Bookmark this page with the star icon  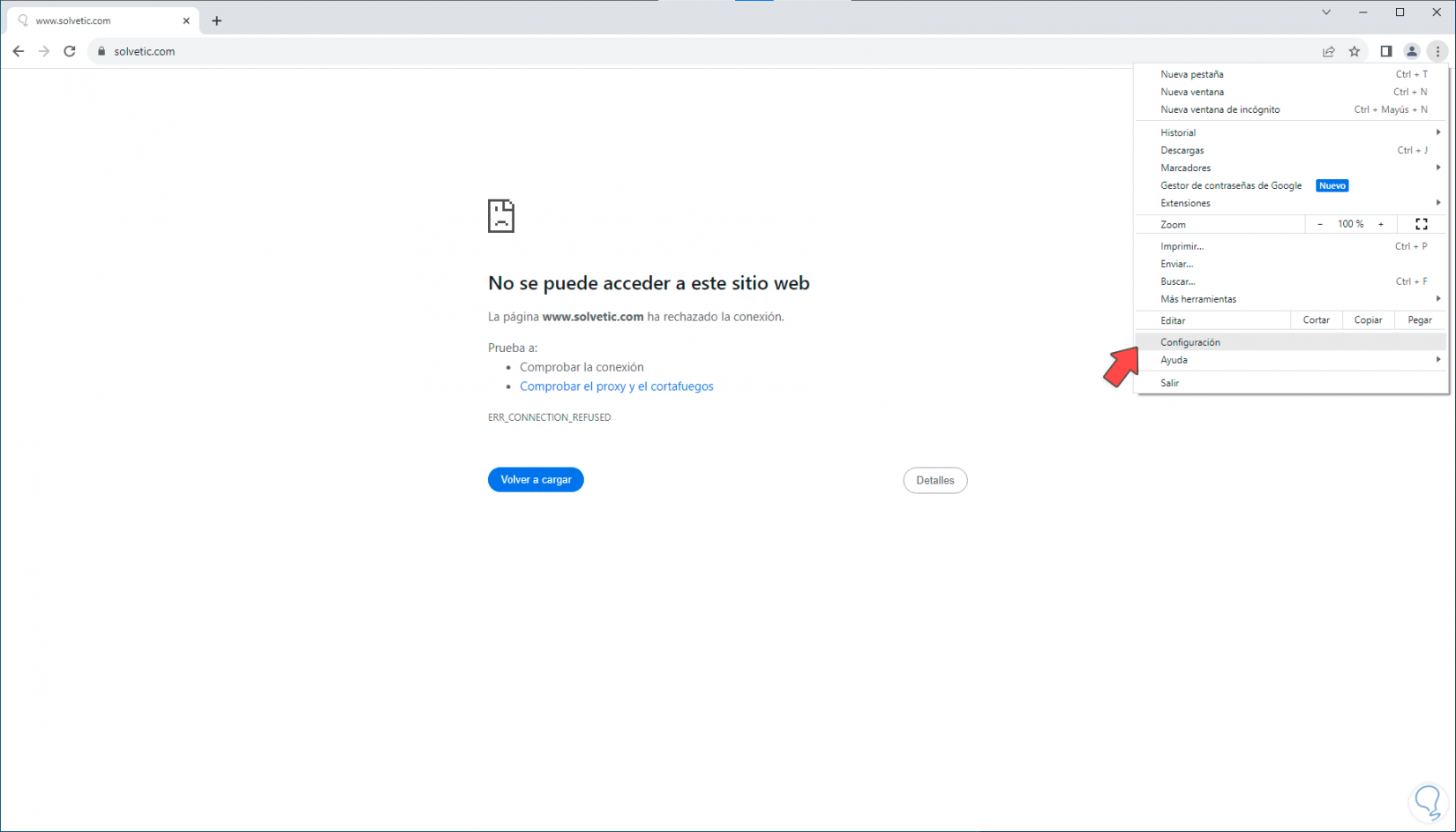tap(1355, 51)
